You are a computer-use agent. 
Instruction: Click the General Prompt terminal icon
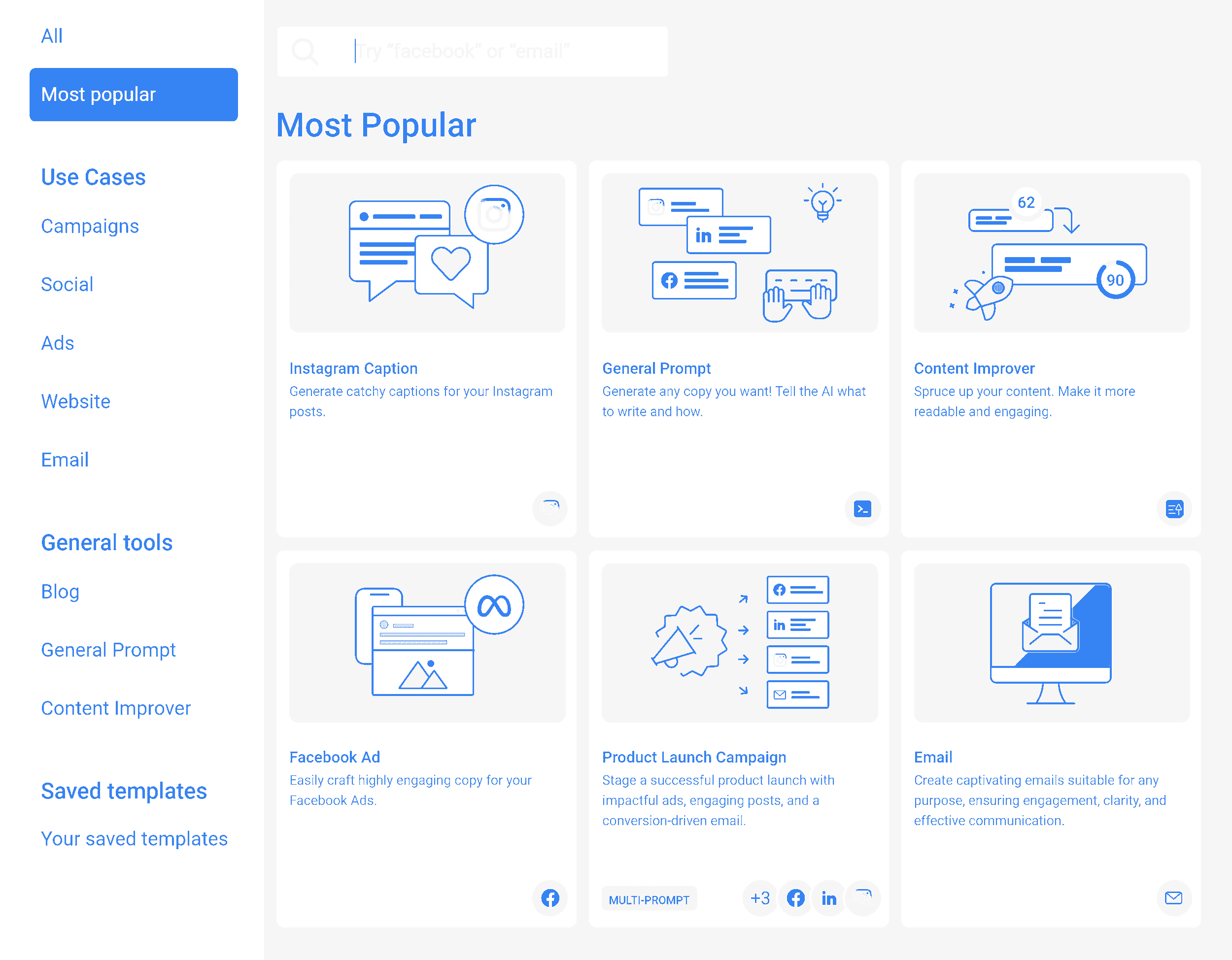pos(862,509)
